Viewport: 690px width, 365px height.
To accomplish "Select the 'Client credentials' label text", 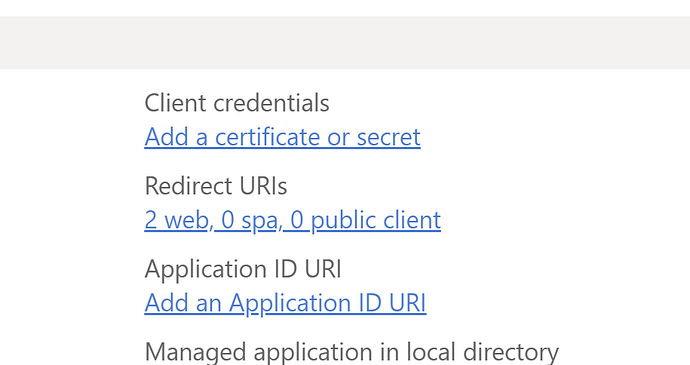I will (x=237, y=103).
